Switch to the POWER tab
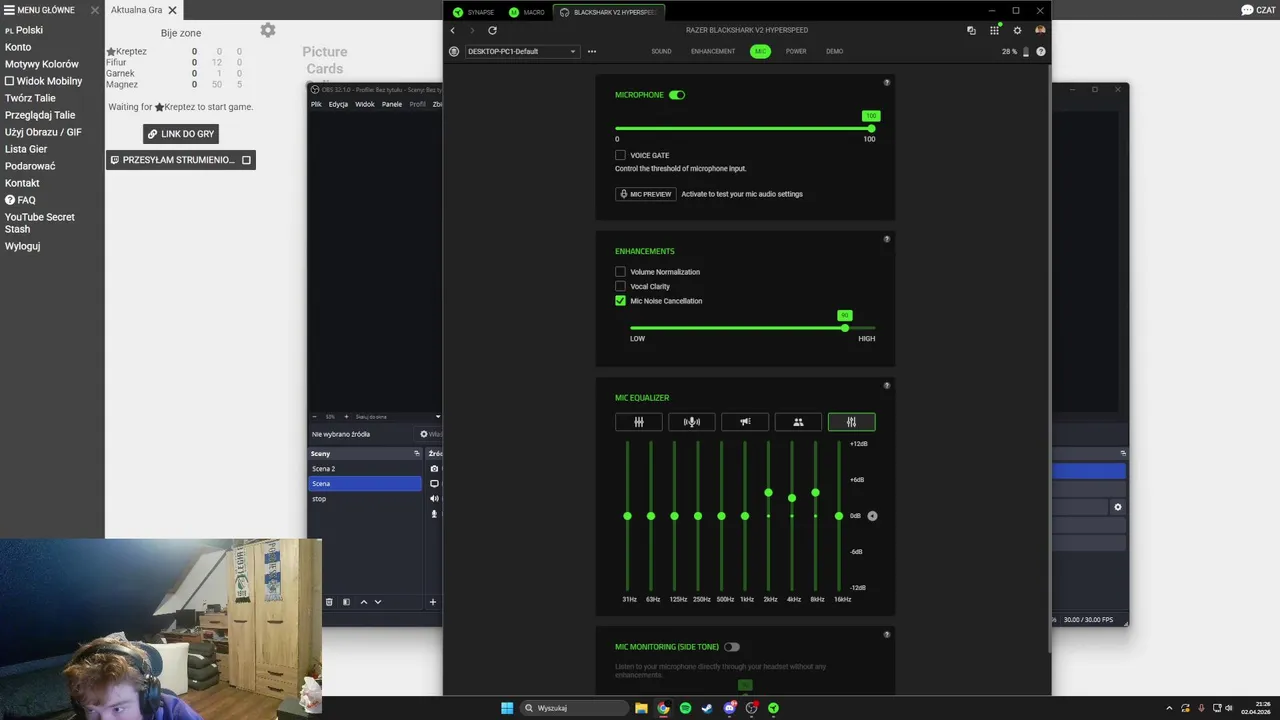This screenshot has width=1280, height=720. 796,52
